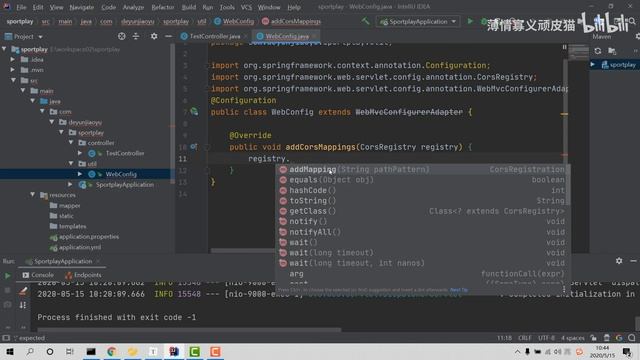640x360 pixels.
Task: Click the override gutter icon on line 10
Action: (x=193, y=147)
